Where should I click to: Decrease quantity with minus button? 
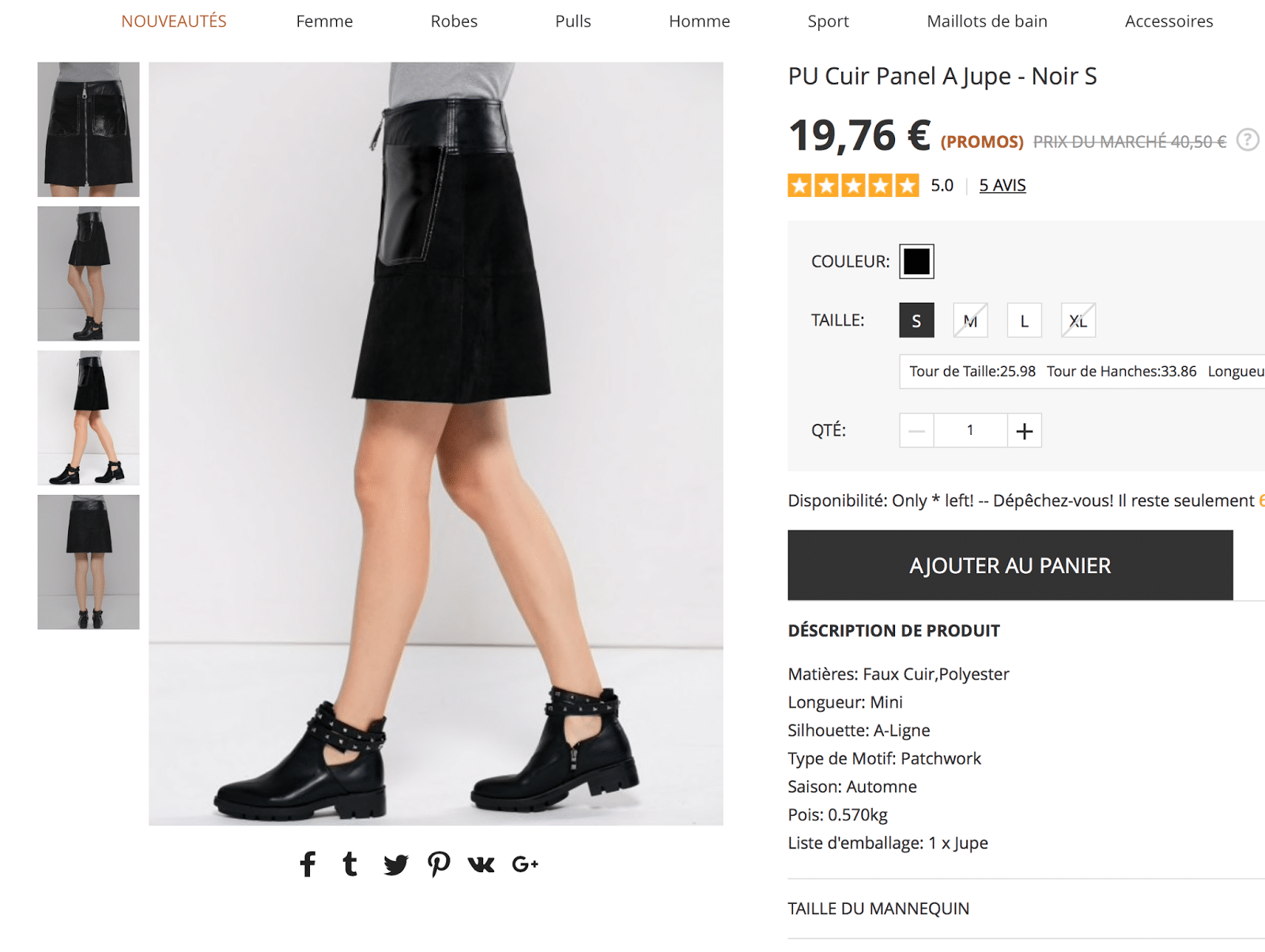point(916,431)
